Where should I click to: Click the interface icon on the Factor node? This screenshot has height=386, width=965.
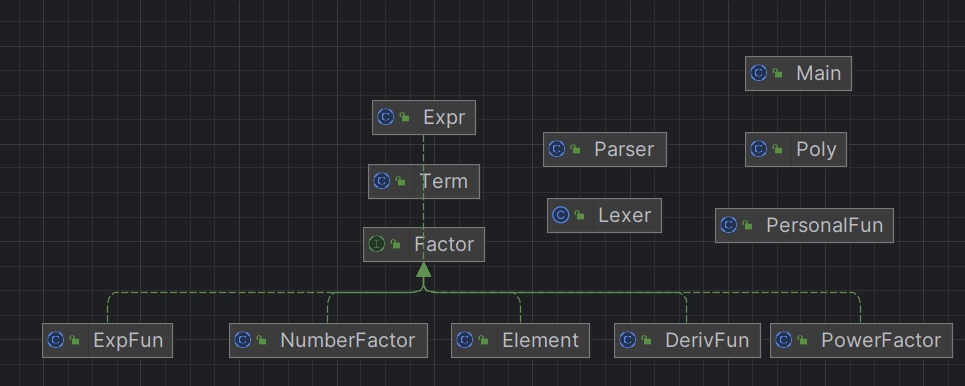click(377, 244)
